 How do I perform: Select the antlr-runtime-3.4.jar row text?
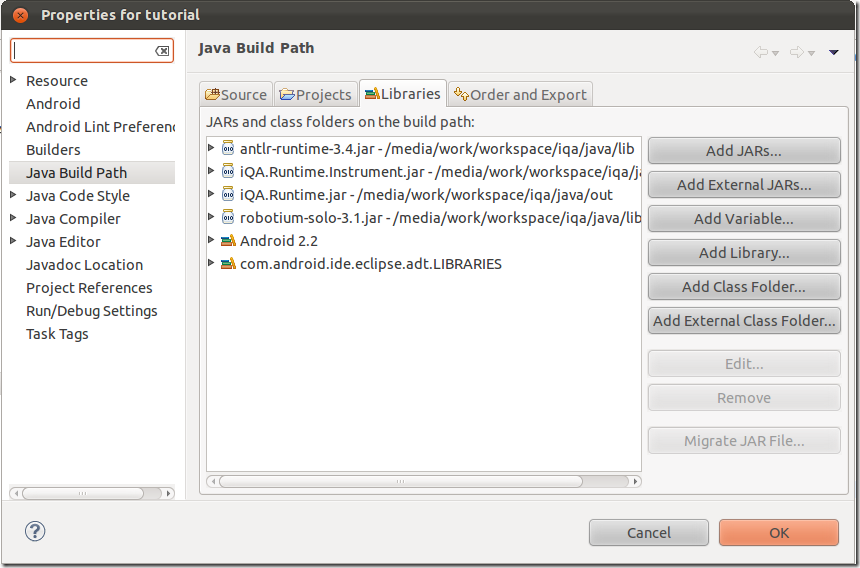[x=437, y=149]
